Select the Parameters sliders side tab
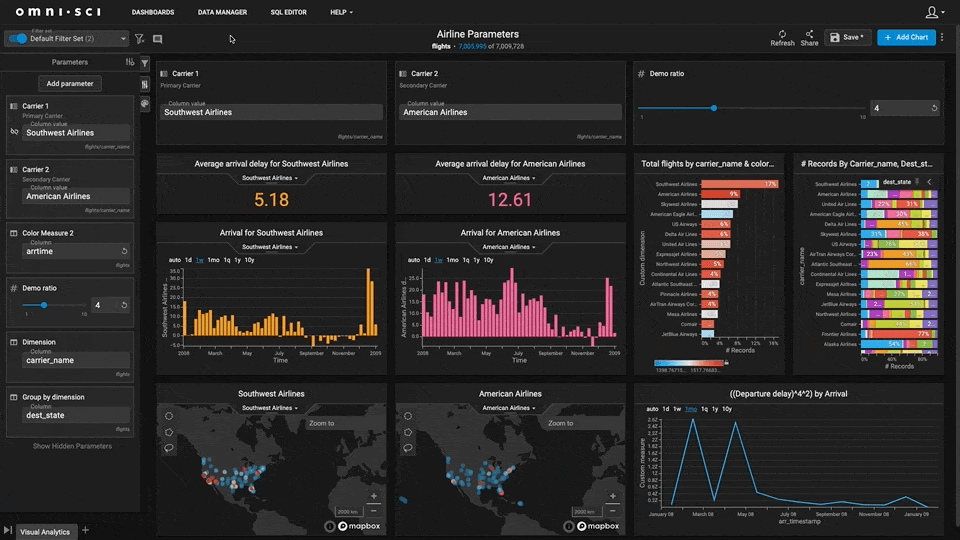960x540 pixels. coord(144,84)
